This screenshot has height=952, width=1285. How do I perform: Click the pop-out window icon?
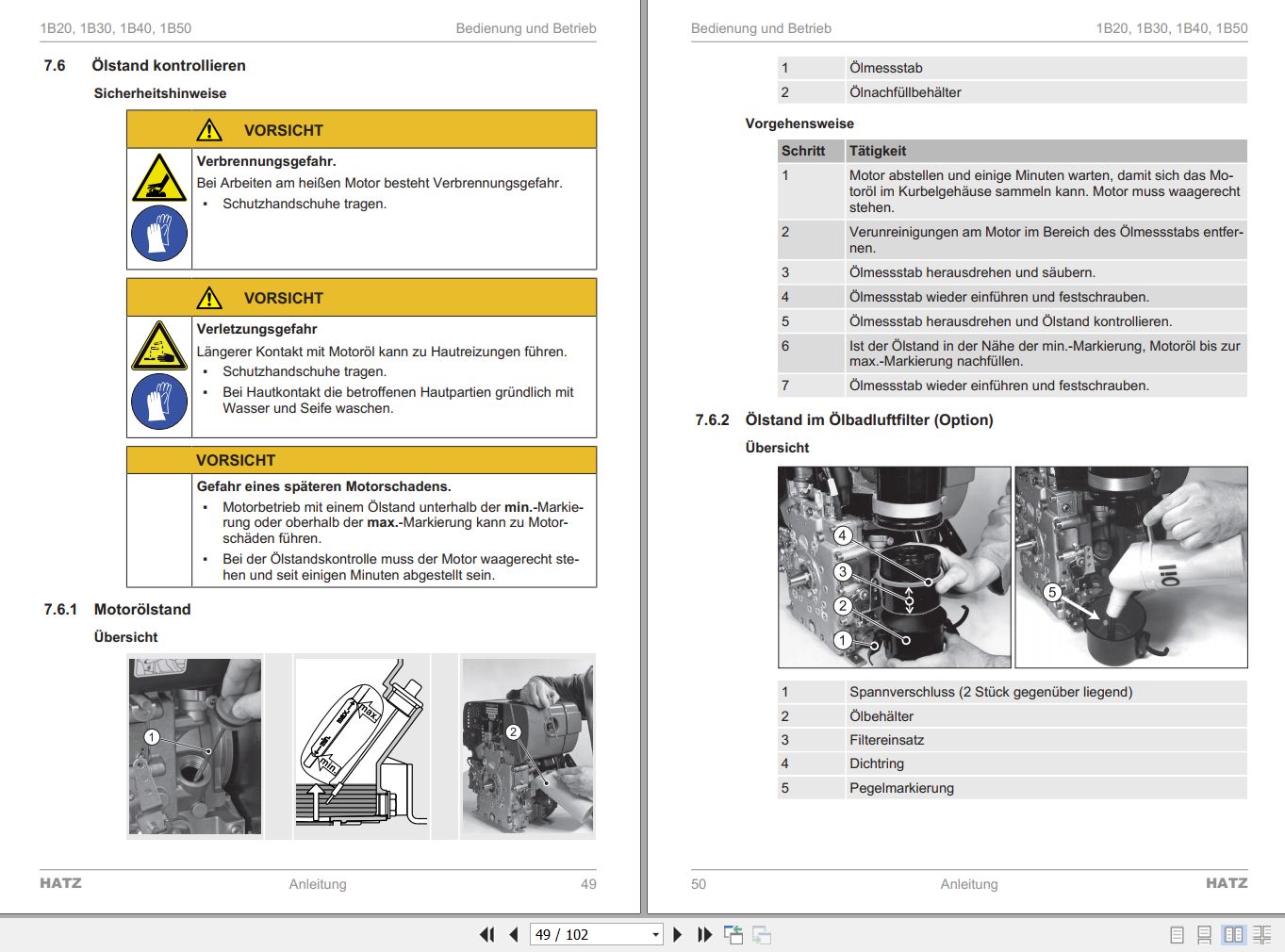click(733, 933)
